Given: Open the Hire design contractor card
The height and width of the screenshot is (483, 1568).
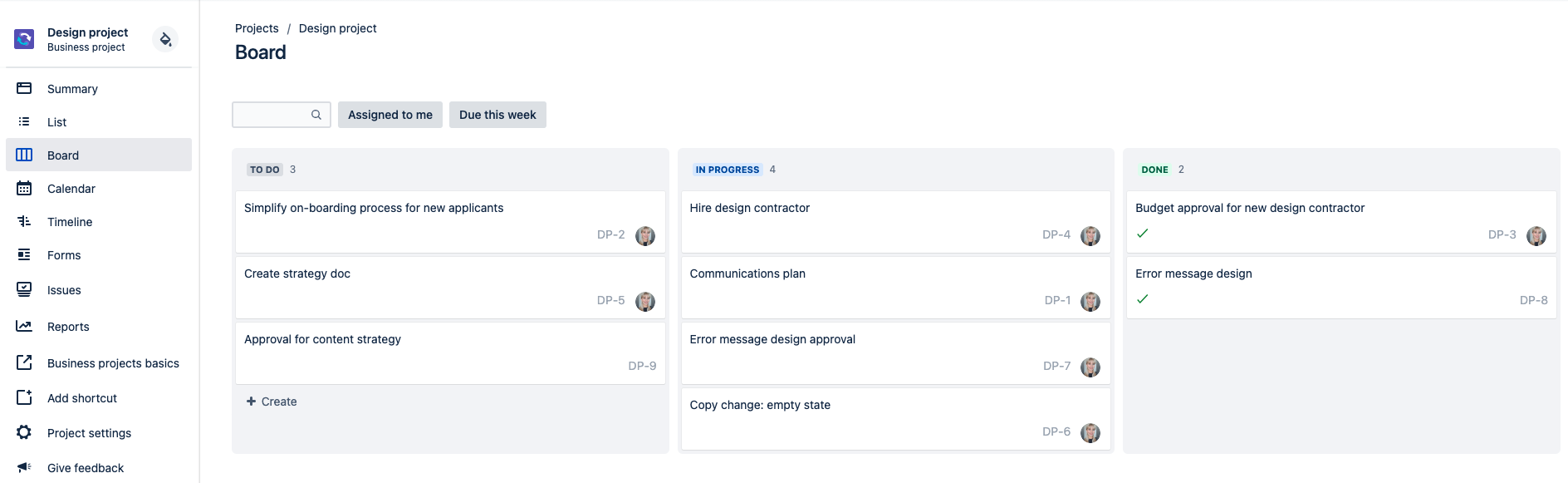Looking at the screenshot, I should tap(750, 208).
